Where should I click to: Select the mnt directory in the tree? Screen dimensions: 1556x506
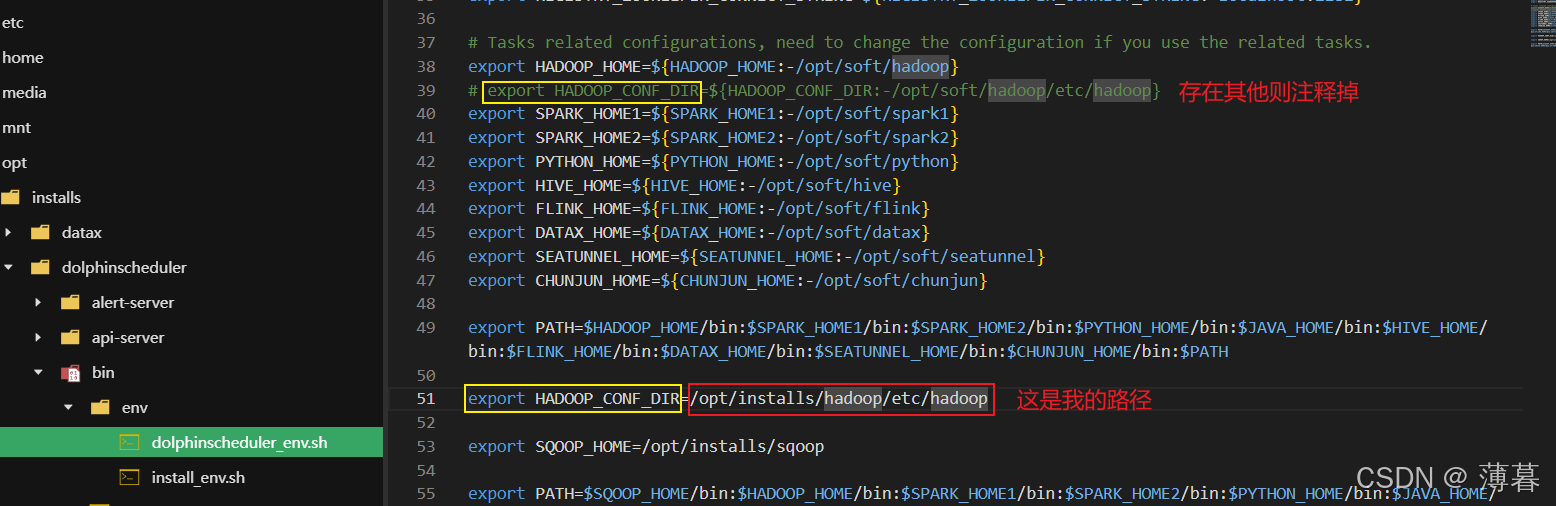click(x=17, y=127)
